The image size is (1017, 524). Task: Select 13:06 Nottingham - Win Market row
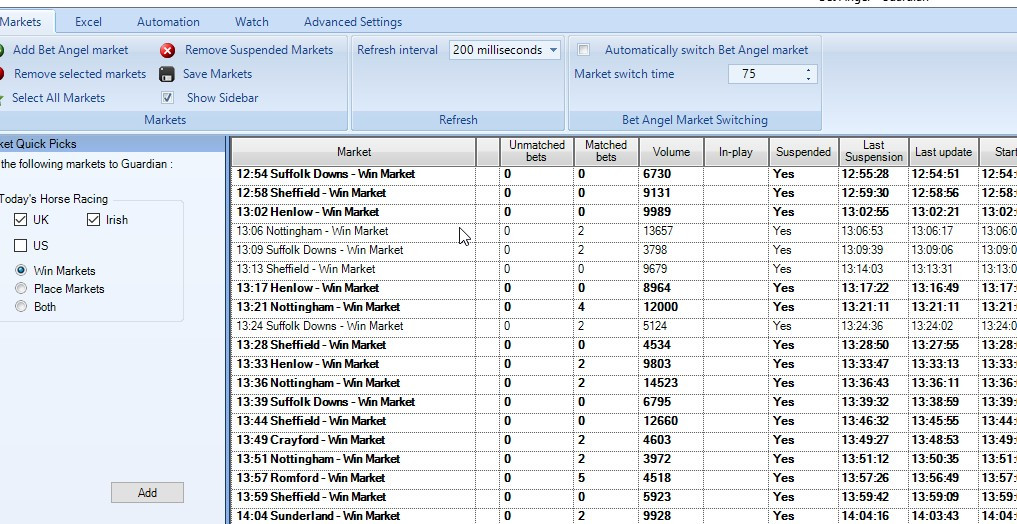point(624,231)
